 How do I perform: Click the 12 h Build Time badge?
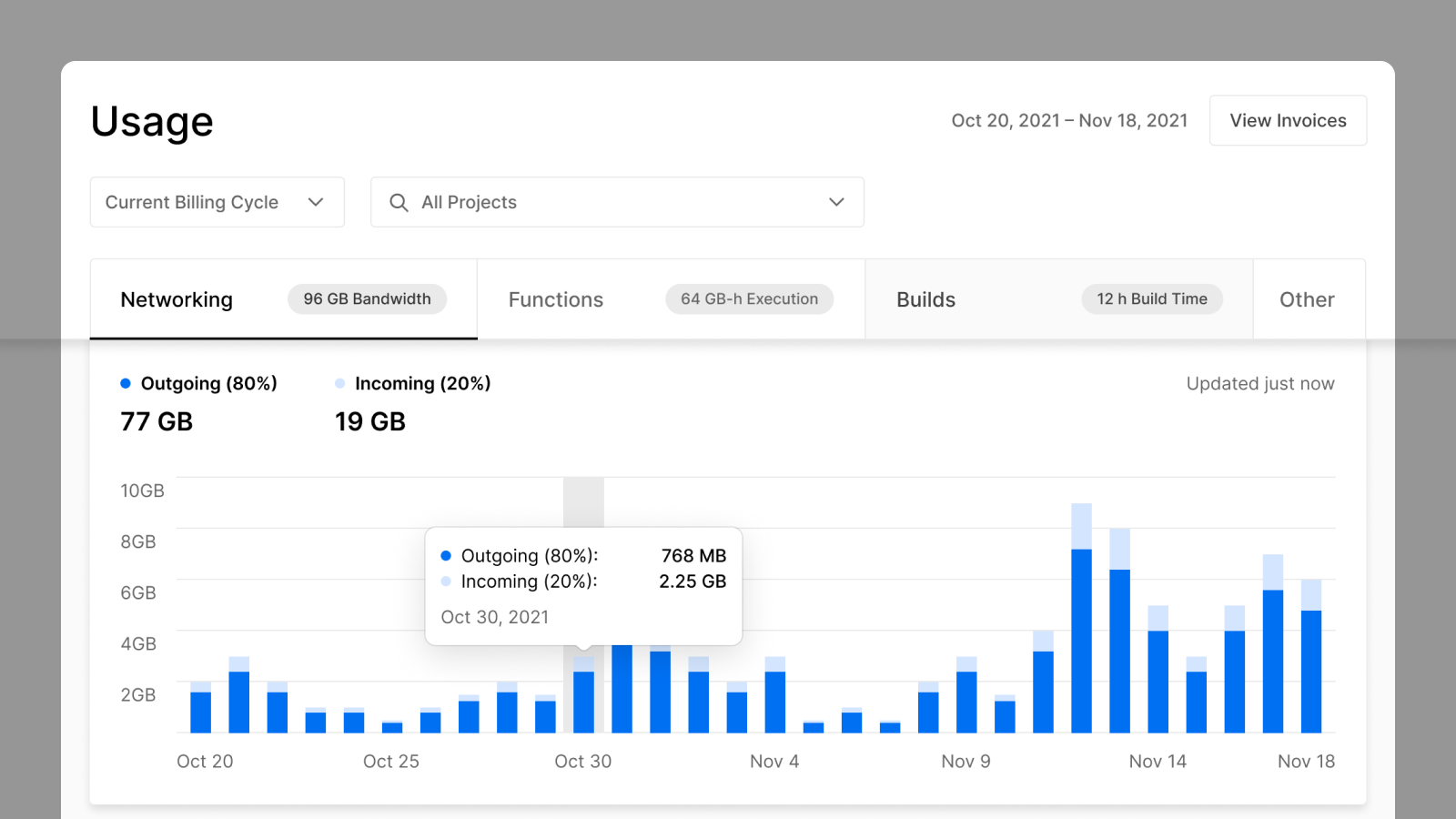tap(1151, 298)
